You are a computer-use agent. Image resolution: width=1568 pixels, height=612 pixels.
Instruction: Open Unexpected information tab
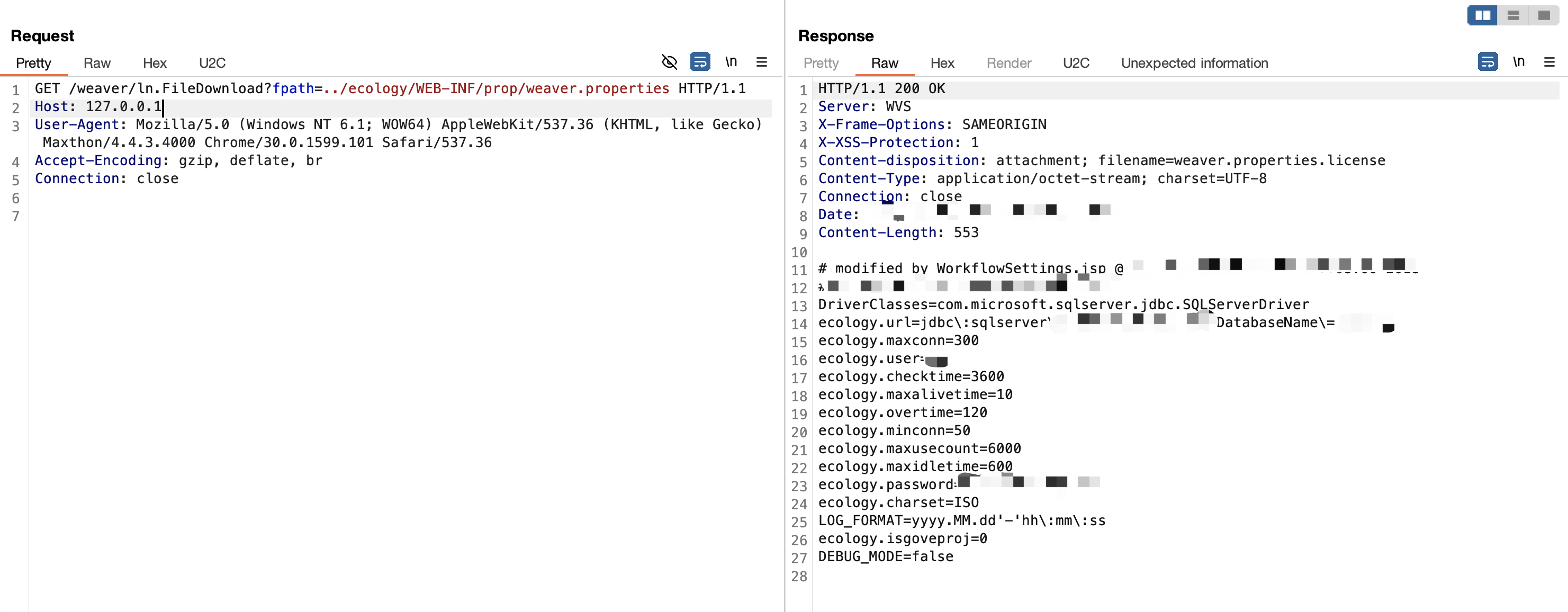tap(1194, 62)
